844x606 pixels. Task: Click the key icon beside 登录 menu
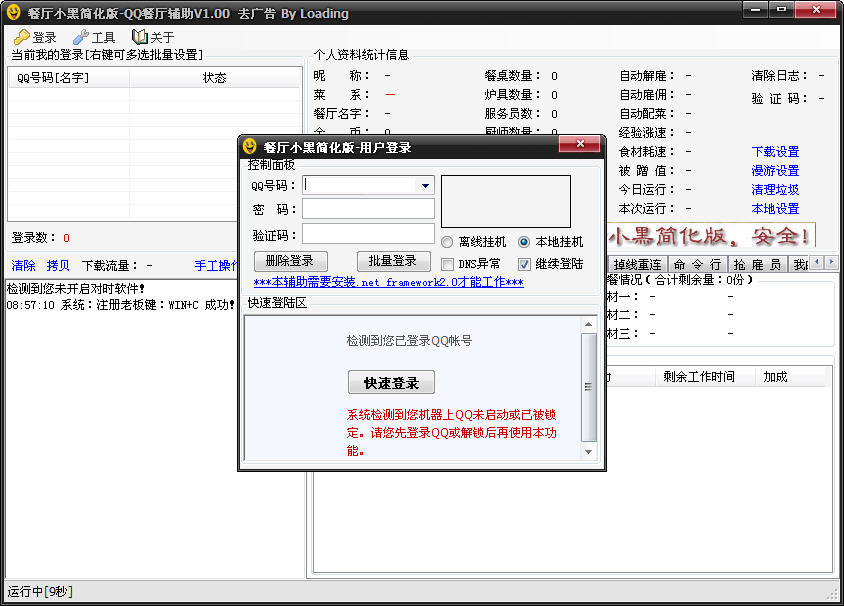coord(22,37)
